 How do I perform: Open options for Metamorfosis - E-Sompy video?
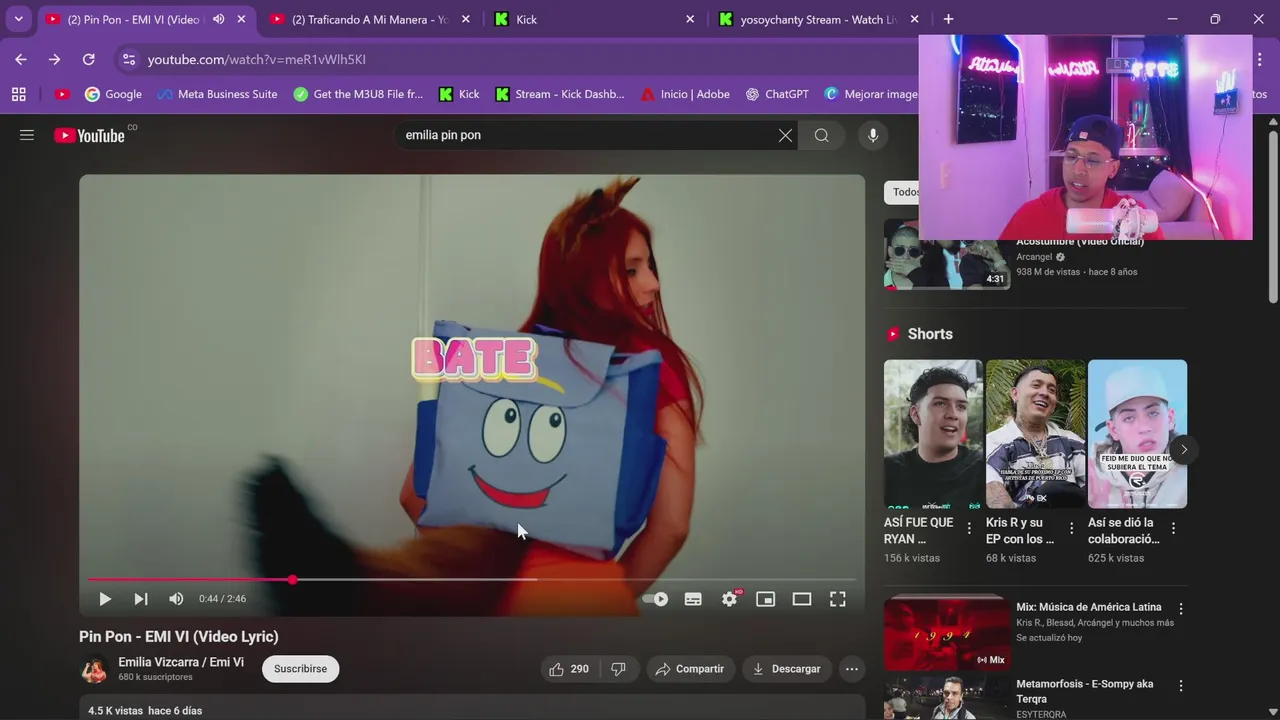tap(1181, 686)
